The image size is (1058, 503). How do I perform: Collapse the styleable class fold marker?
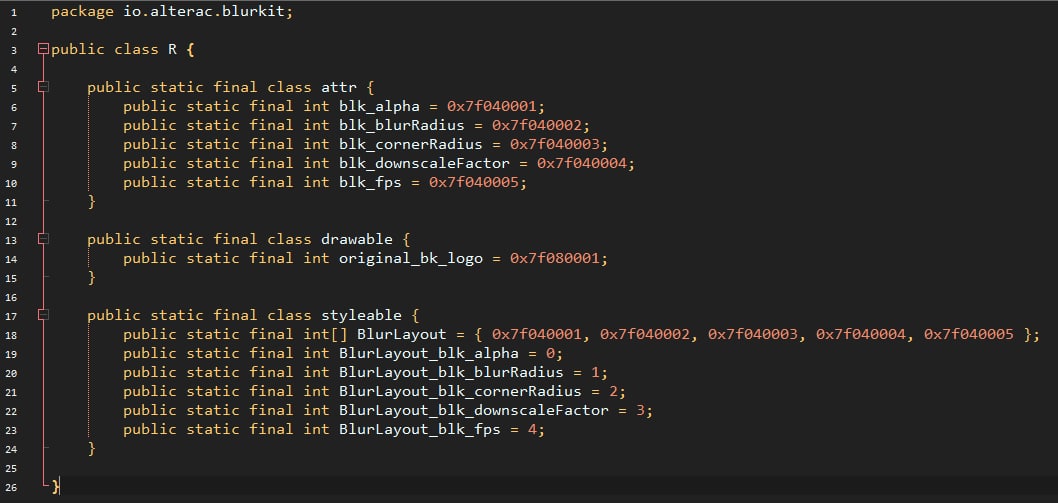click(x=43, y=315)
